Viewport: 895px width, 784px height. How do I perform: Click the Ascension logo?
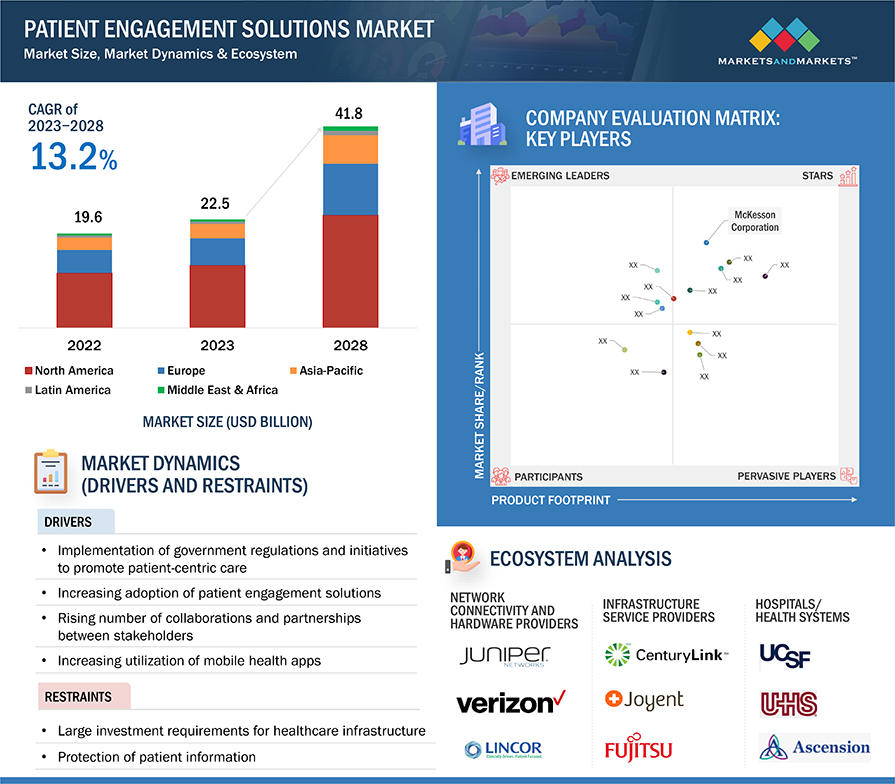(x=814, y=747)
